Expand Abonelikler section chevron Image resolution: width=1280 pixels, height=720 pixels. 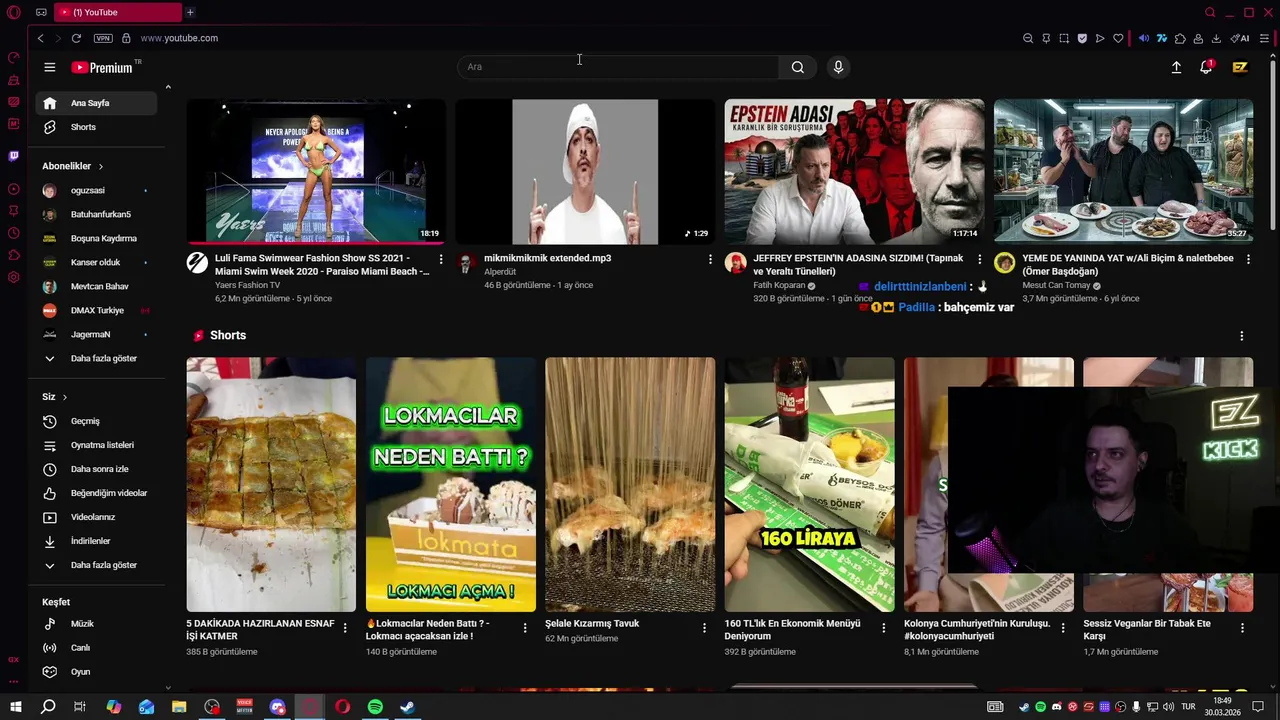(x=101, y=166)
